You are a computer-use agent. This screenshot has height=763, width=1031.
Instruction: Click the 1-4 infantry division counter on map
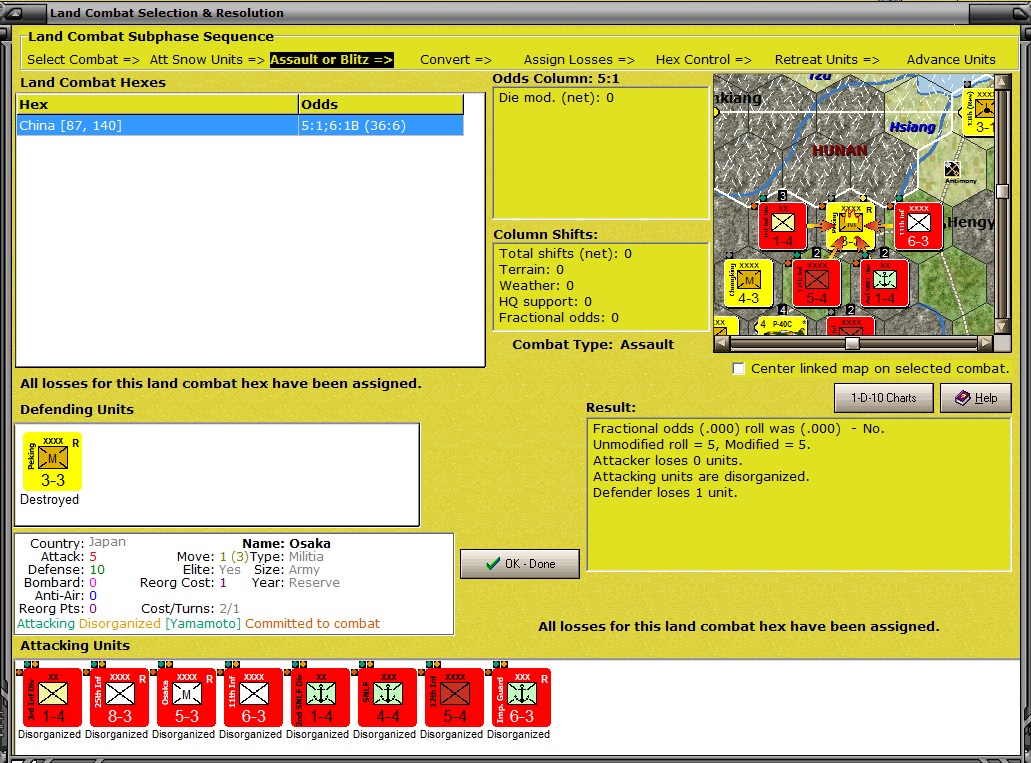click(782, 226)
